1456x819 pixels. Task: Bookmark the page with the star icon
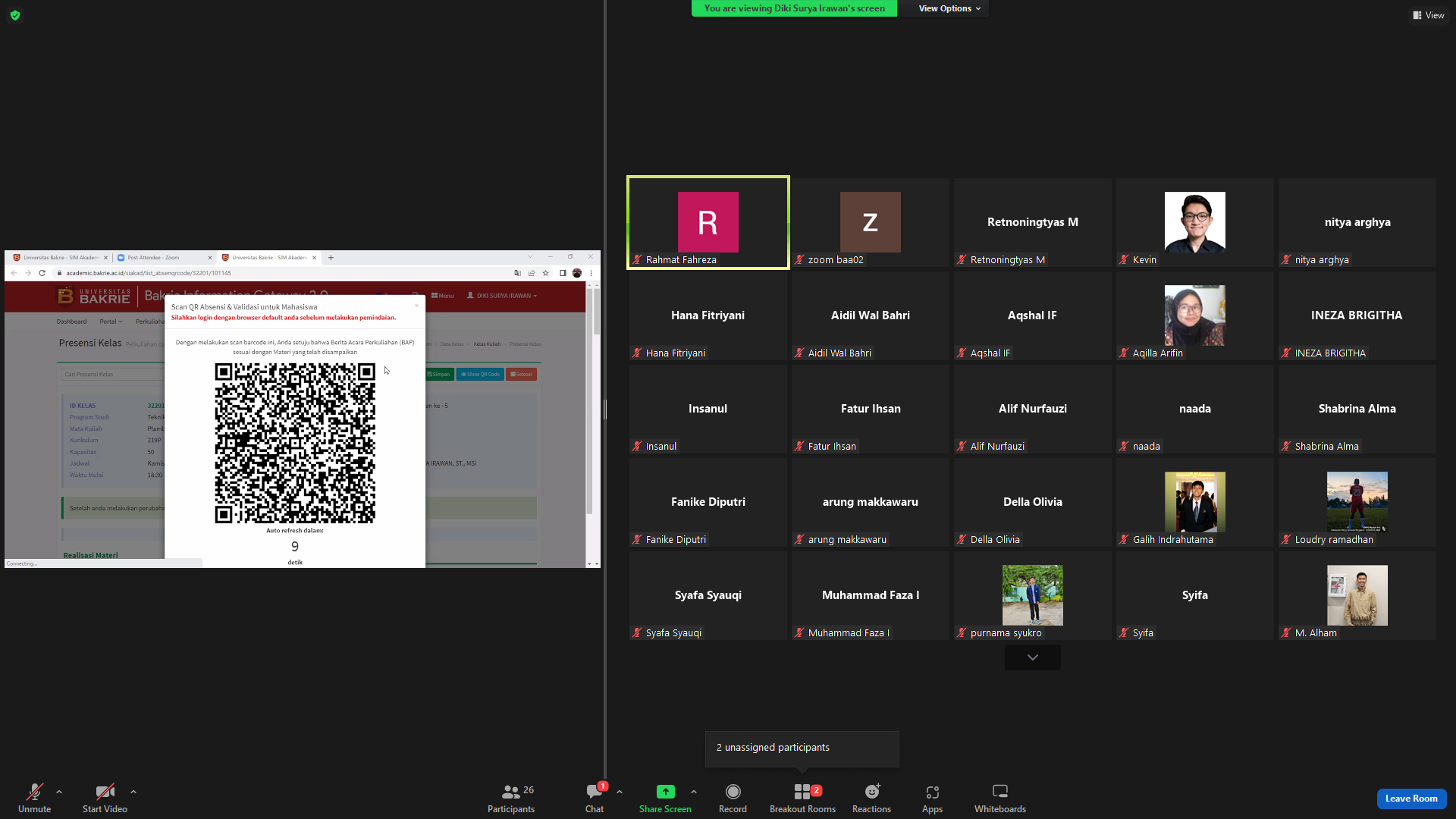[x=545, y=273]
